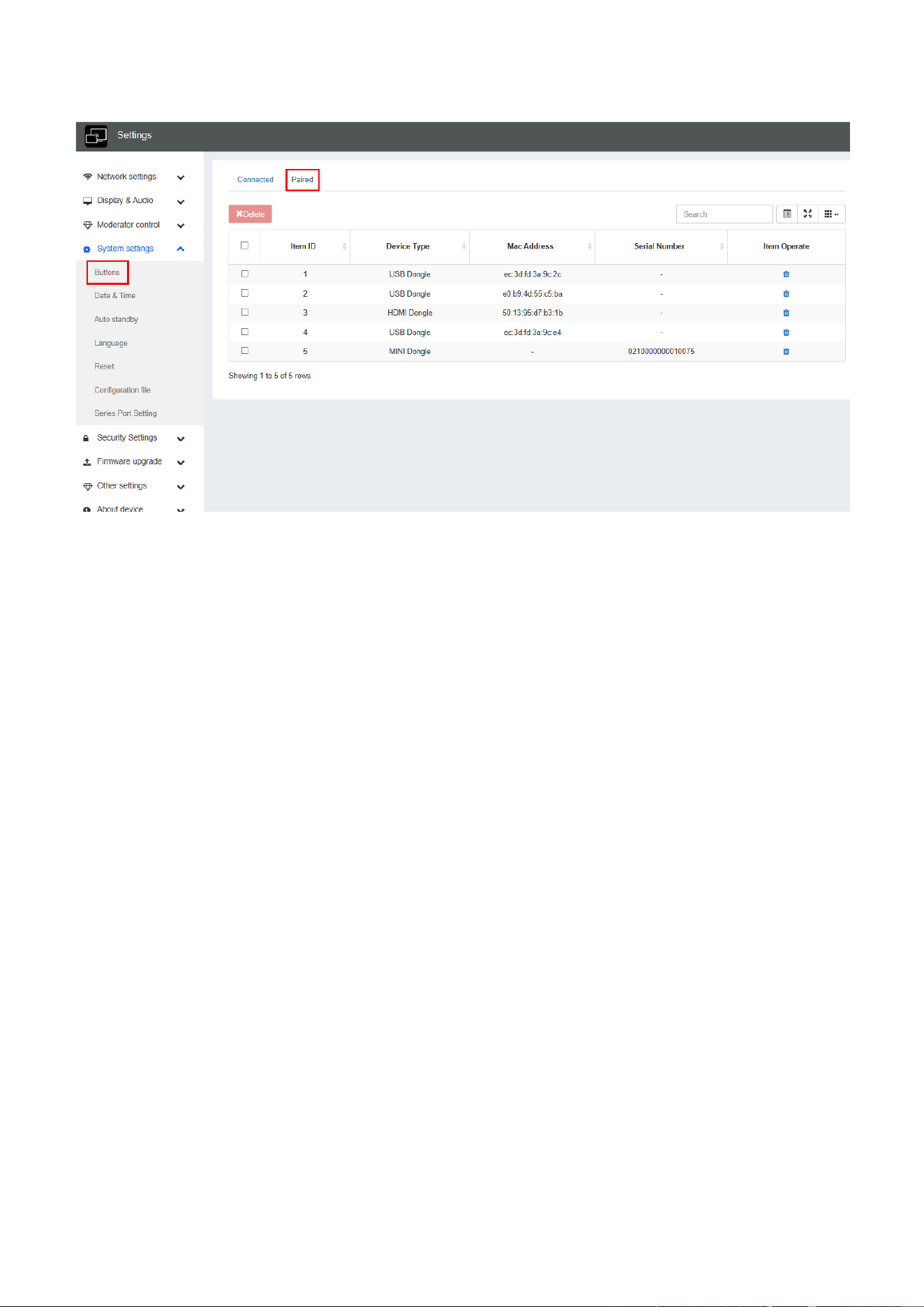Open the Date & Time submenu item
The height and width of the screenshot is (1307, 924).
point(115,296)
